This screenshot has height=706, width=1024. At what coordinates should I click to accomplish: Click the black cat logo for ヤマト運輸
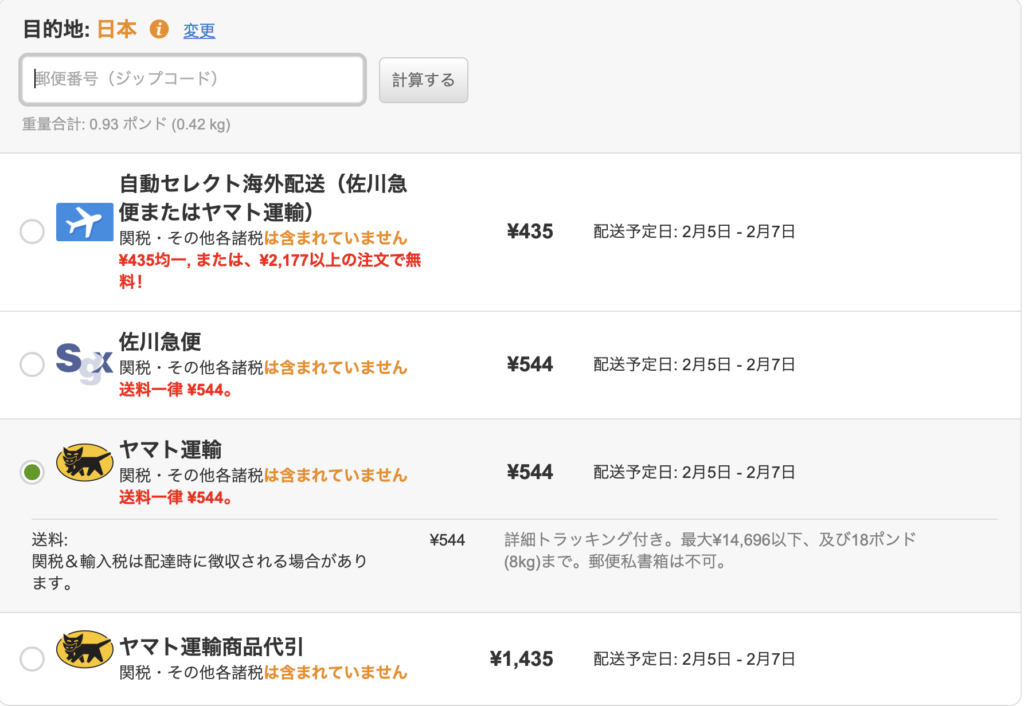[84, 462]
